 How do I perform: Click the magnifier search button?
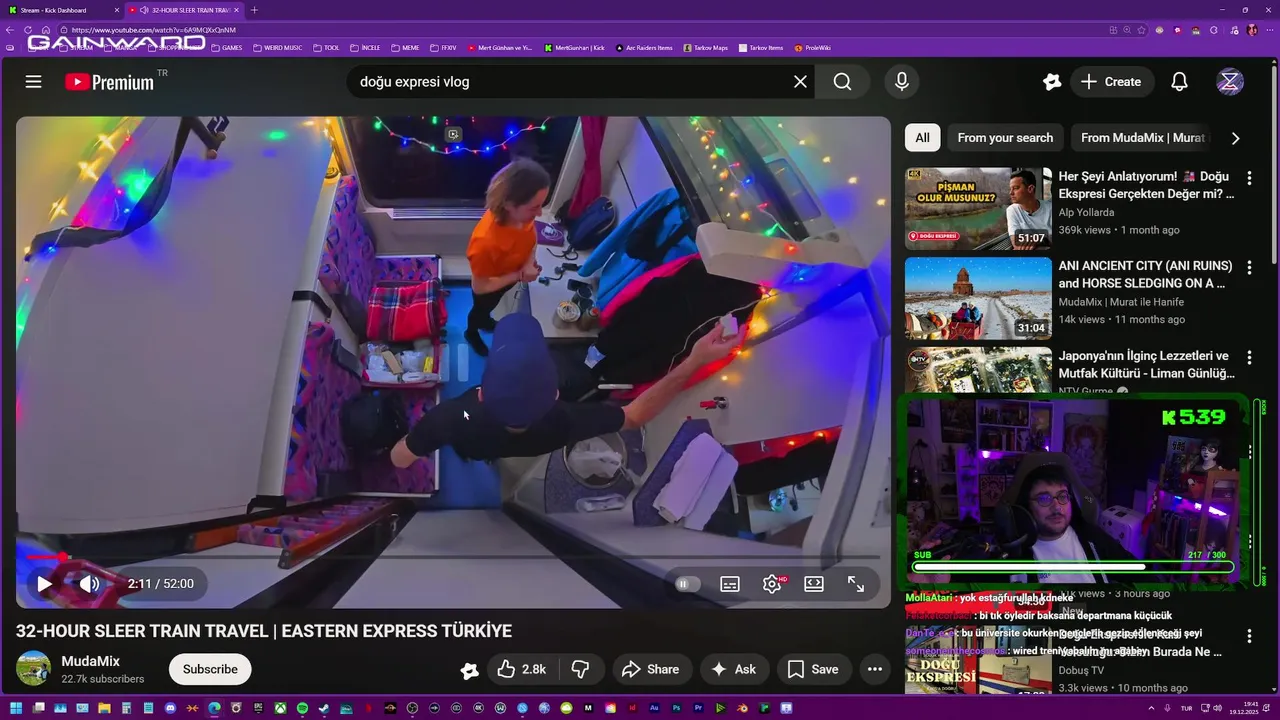843,82
